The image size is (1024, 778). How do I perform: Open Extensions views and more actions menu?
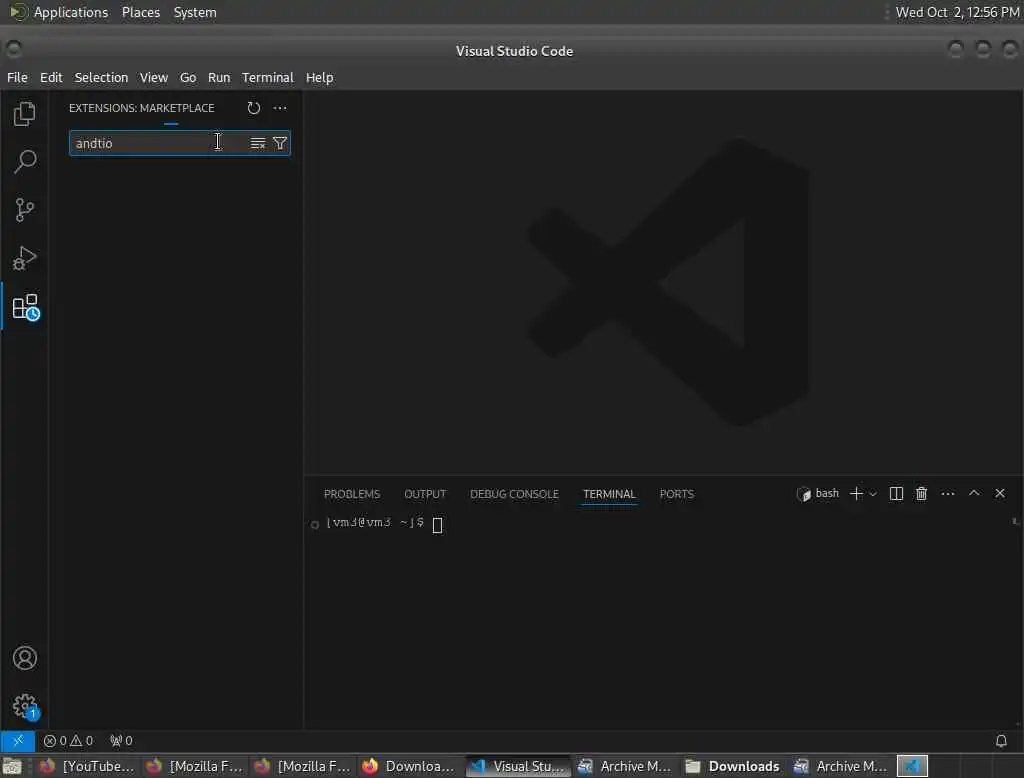[x=280, y=108]
